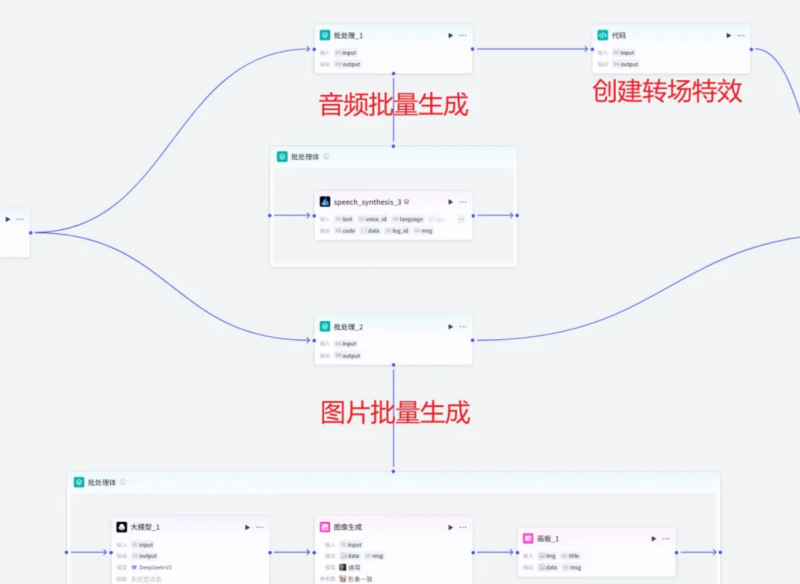Click the 'language' input tag
The image size is (800, 584).
[408, 219]
